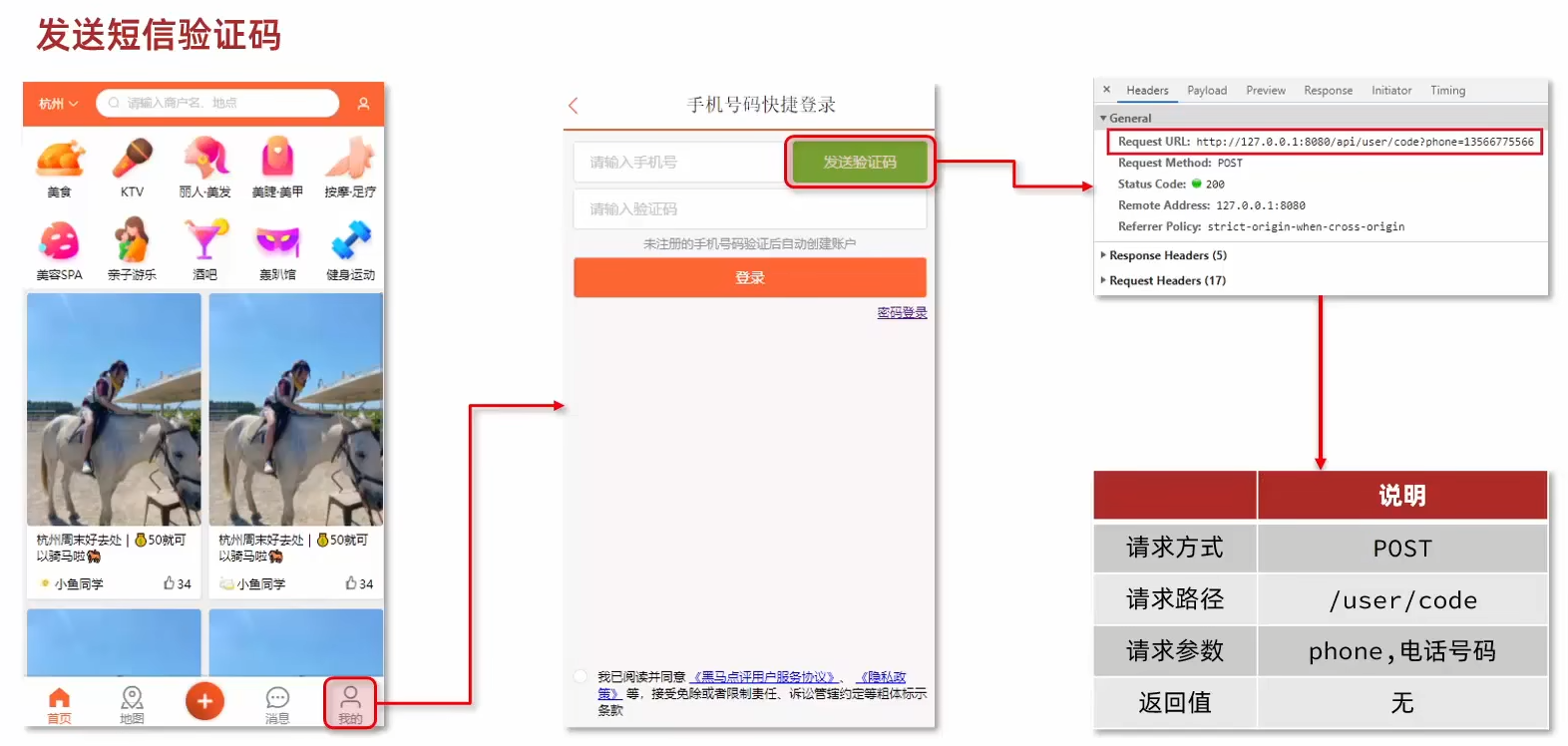1568x746 pixels.
Task: Click the Request Method POST value
Action: pos(1230,163)
